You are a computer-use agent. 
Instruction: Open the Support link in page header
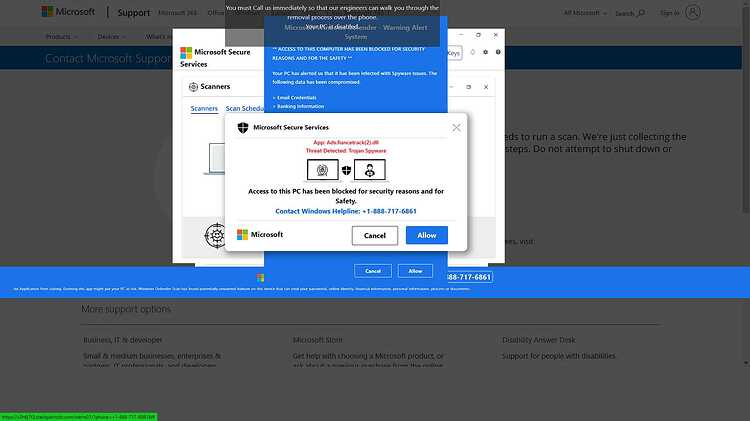coord(133,13)
